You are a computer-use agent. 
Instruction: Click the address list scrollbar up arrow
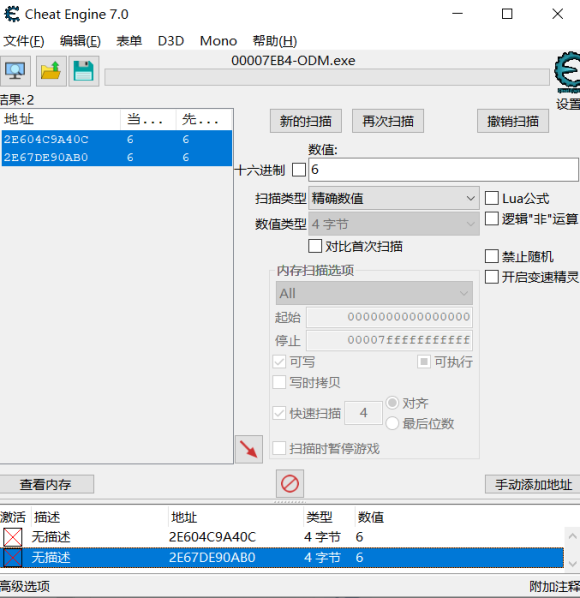[x=572, y=536]
